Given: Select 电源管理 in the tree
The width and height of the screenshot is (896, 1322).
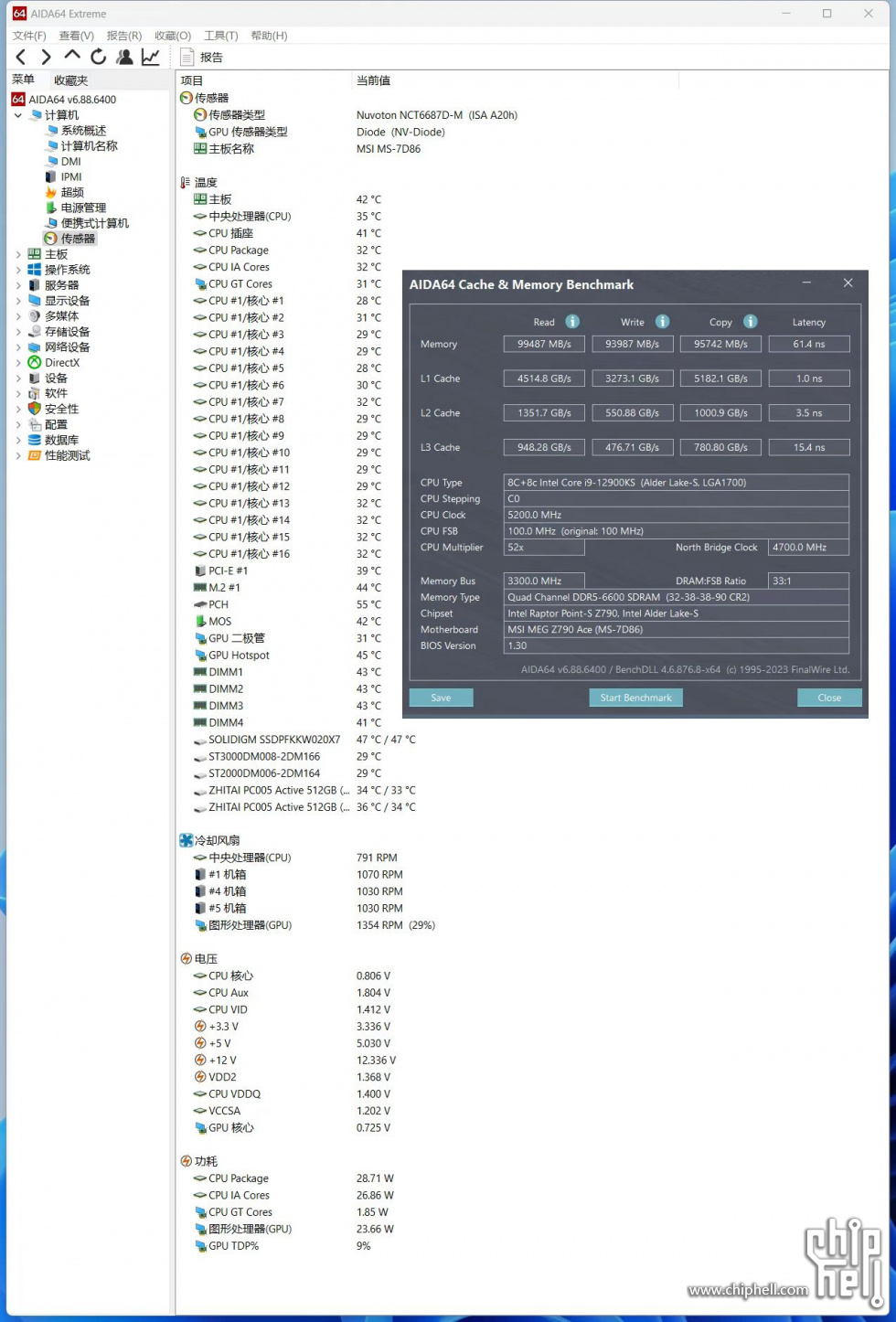Looking at the screenshot, I should [76, 208].
